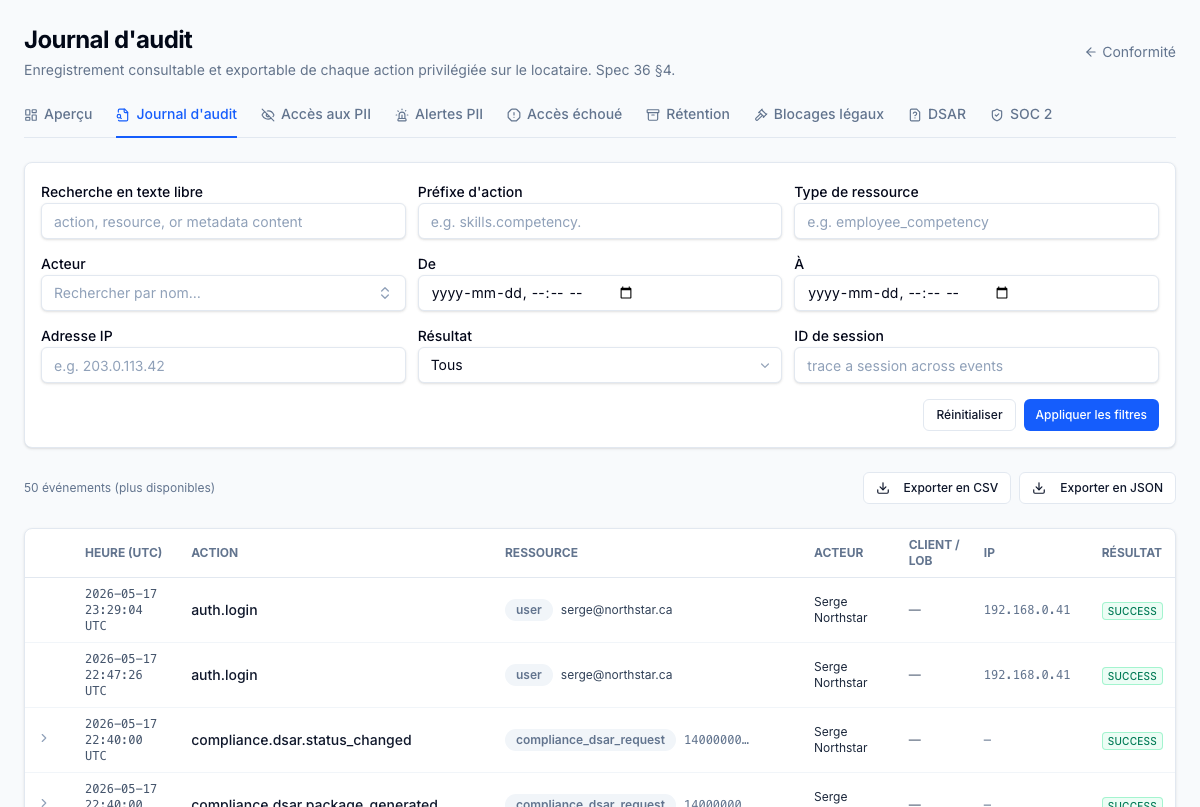Open the SOC 2 tab
Screen dimensions: 1200x807
[x=1021, y=114]
